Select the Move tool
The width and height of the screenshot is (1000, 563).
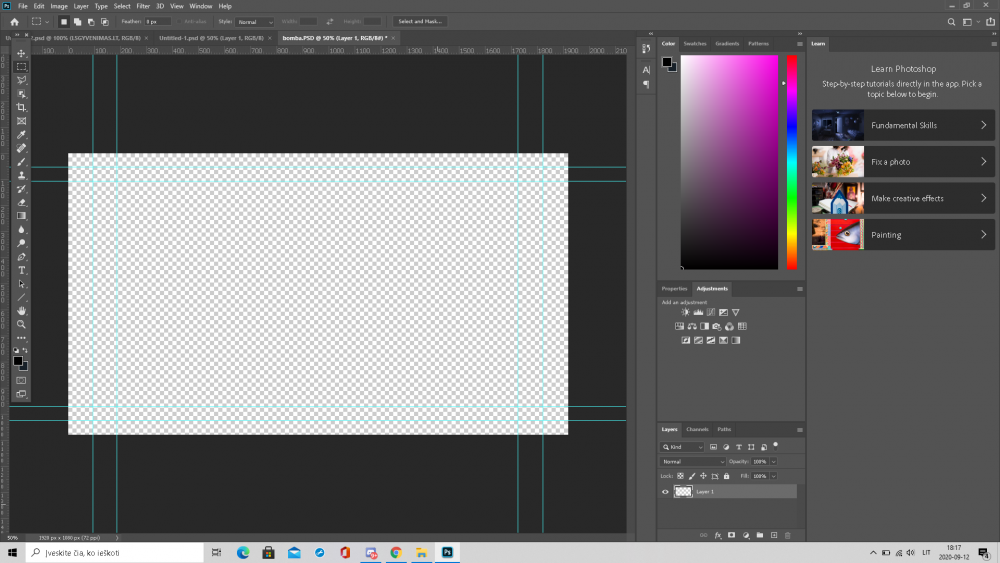[x=22, y=54]
